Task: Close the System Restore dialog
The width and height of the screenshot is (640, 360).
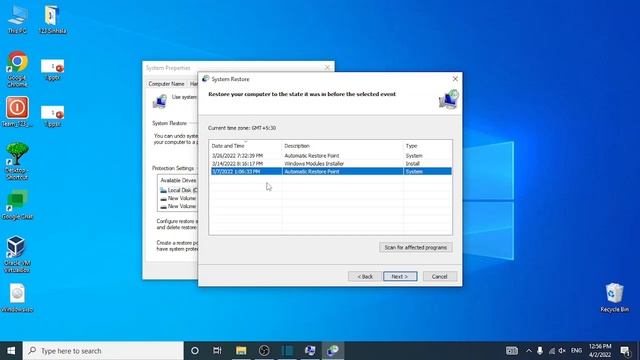Action: pyautogui.click(x=455, y=79)
